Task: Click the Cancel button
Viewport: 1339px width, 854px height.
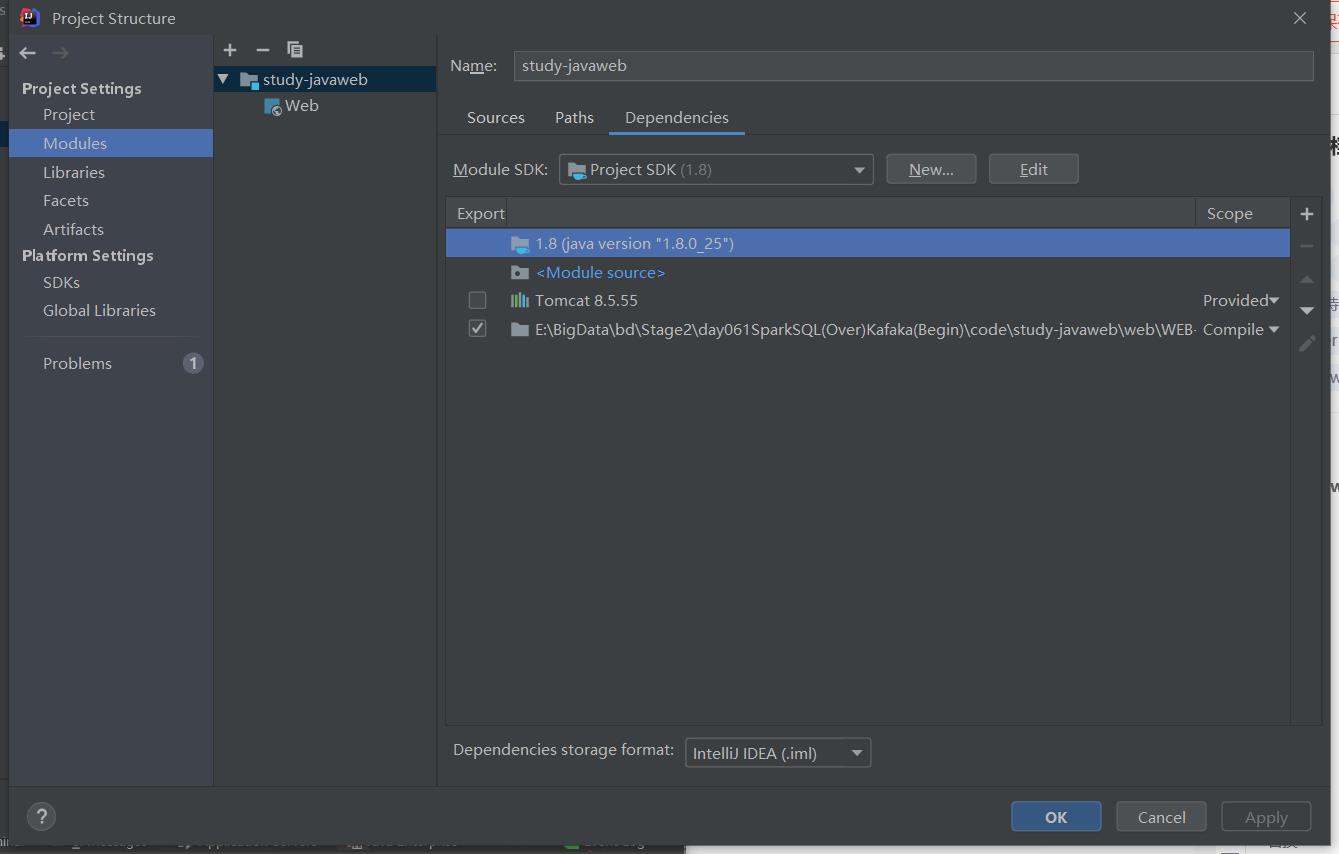Action: click(1161, 817)
